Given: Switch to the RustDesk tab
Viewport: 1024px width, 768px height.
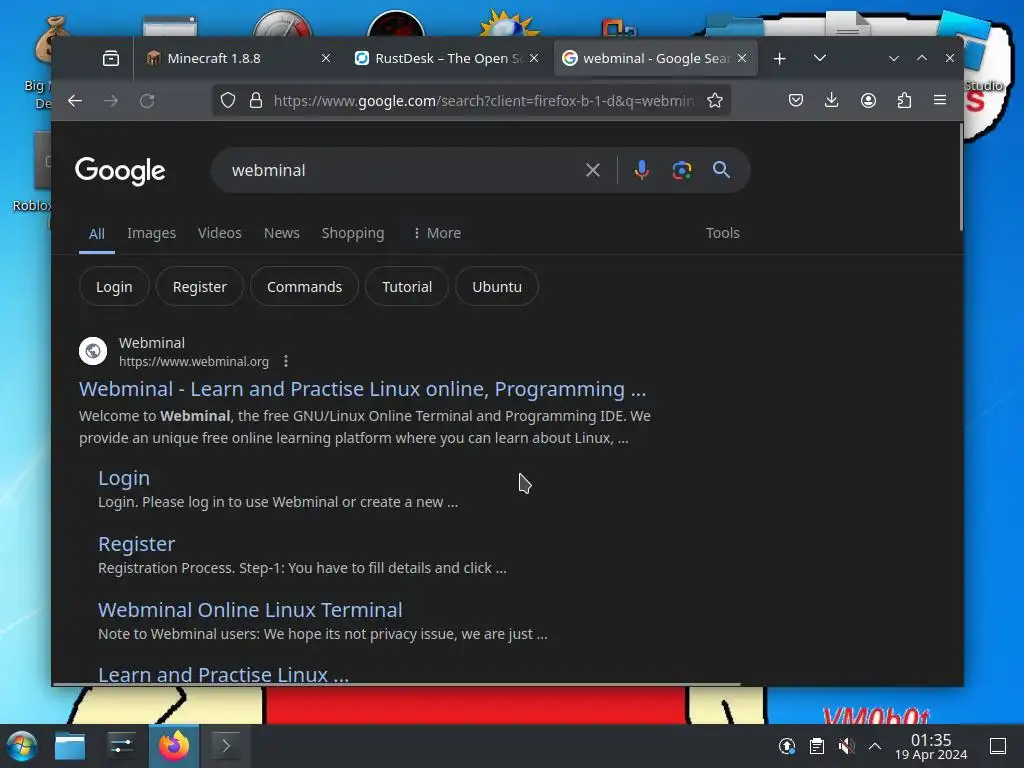Looking at the screenshot, I should 447,59.
